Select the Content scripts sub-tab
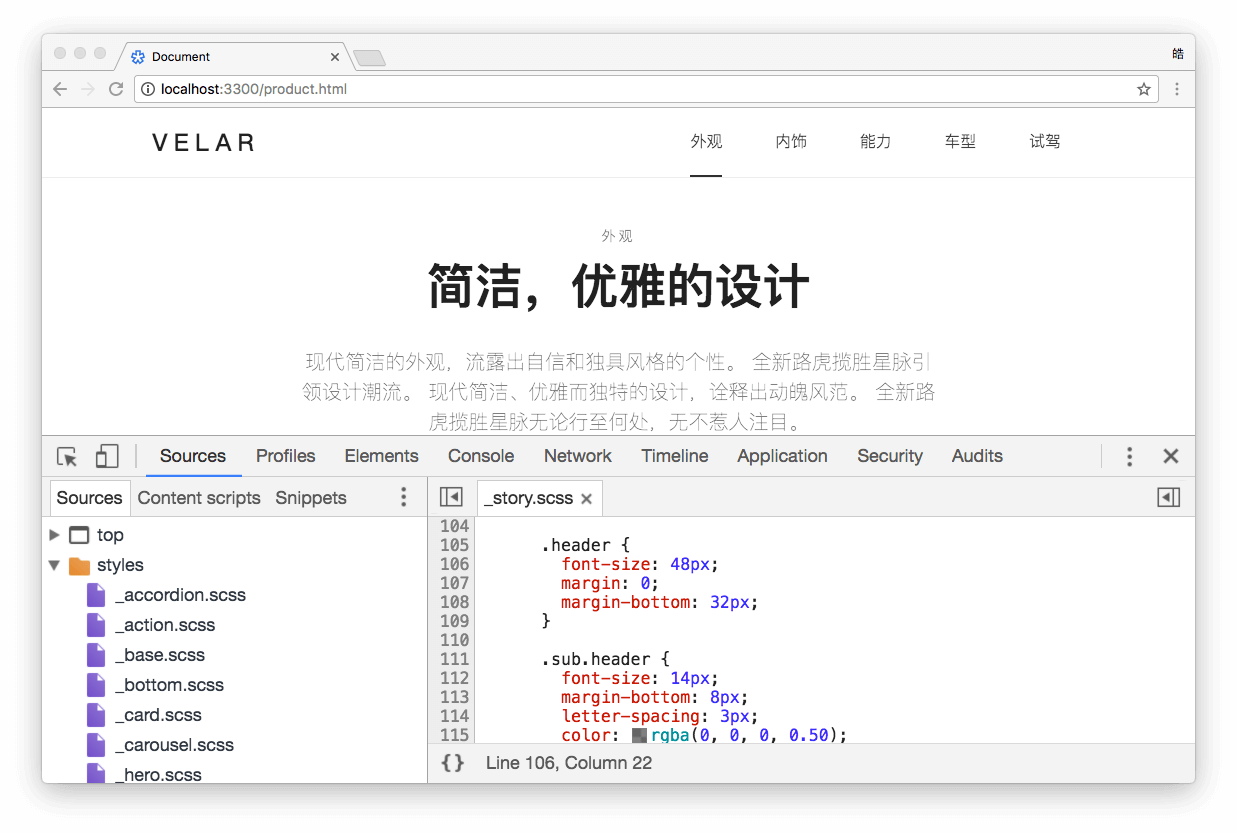 coord(199,498)
